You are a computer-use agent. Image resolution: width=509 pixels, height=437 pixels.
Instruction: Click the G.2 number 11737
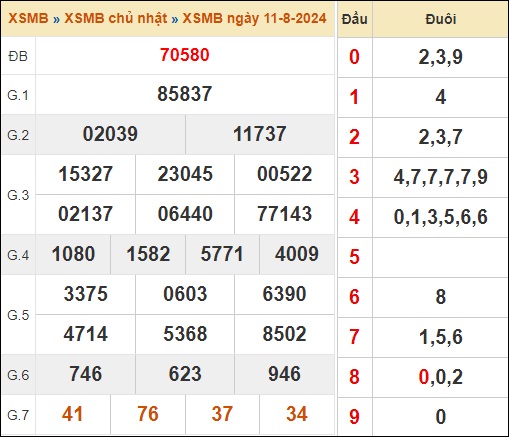[x=260, y=134]
